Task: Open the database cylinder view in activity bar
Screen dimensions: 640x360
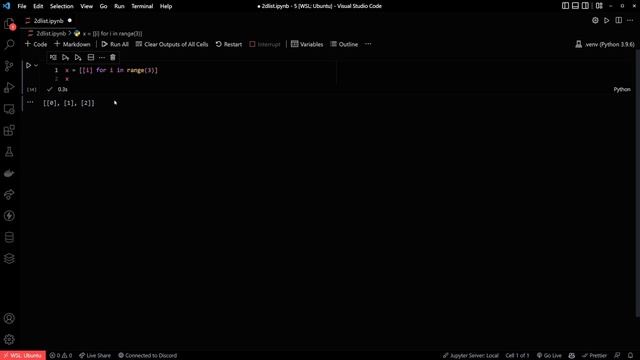Action: (9, 237)
